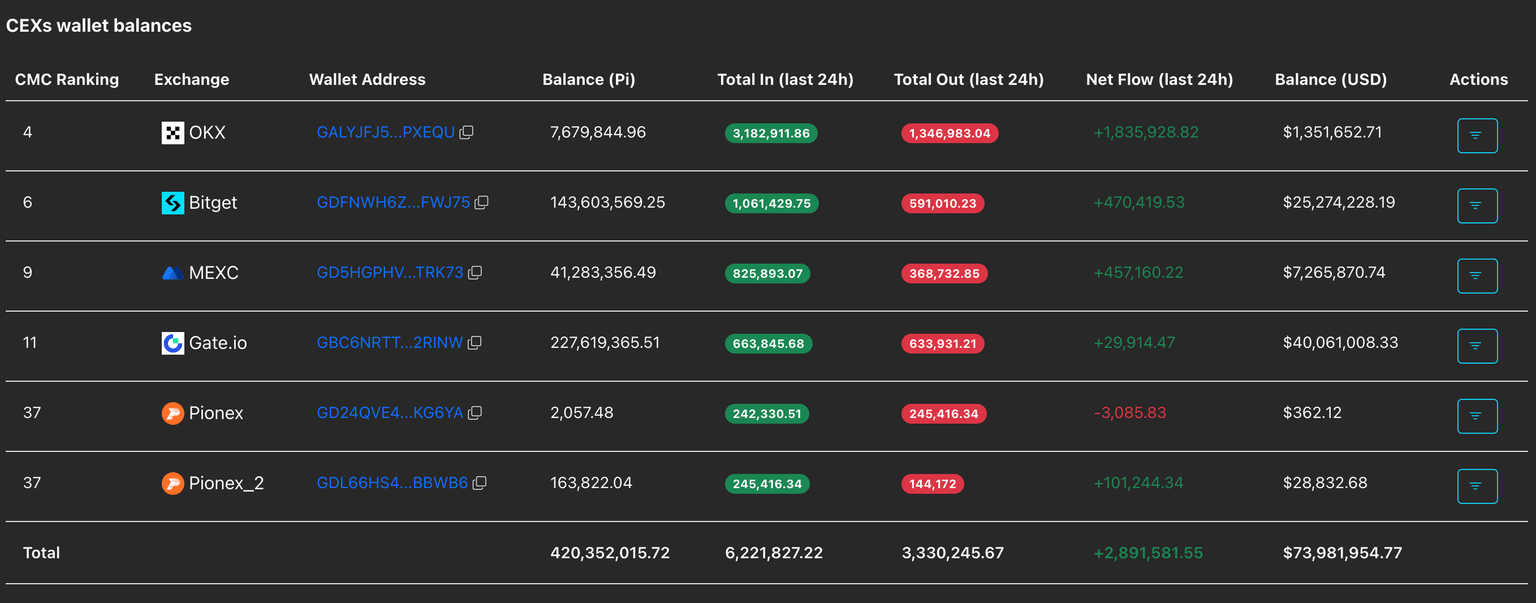Copy the Pionex wallet address icon
Screen dimensions: 1536x603
coord(475,413)
